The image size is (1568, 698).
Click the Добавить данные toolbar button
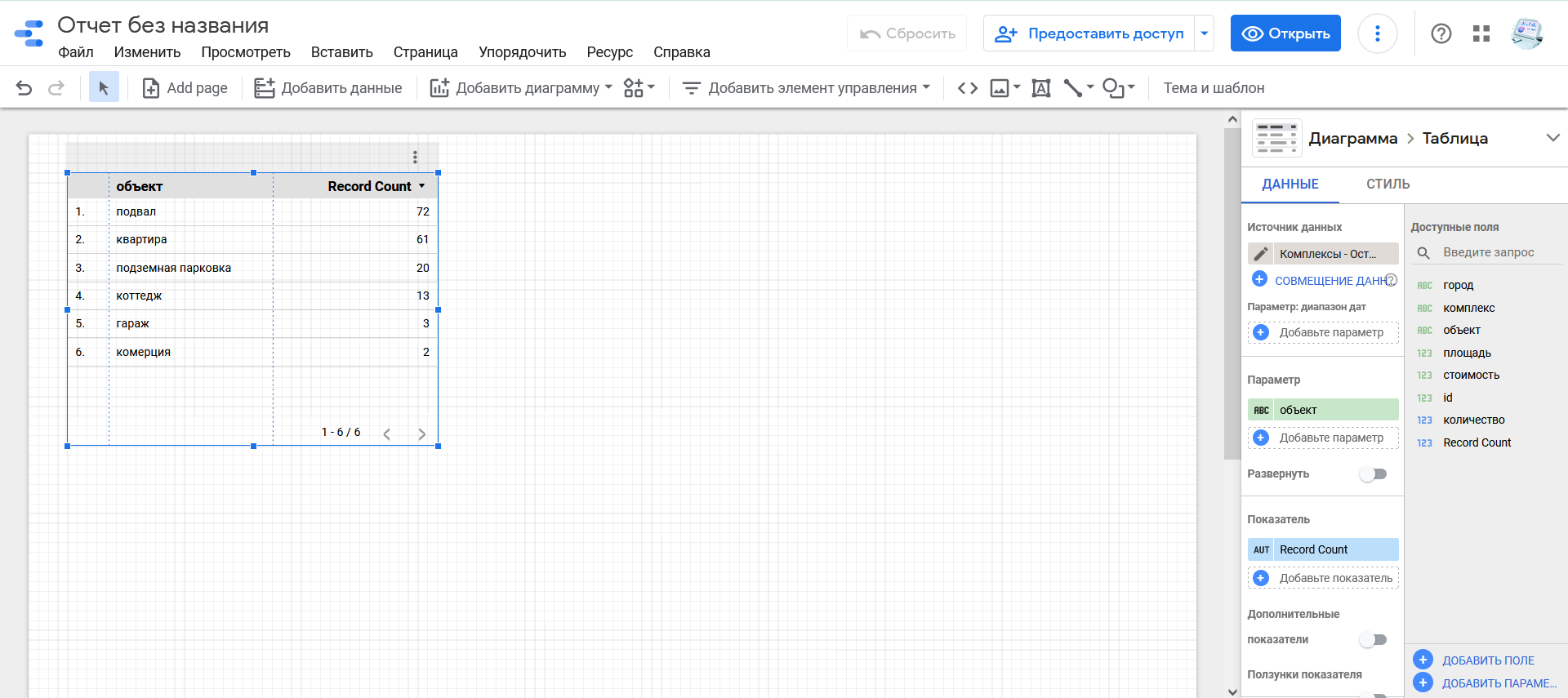pyautogui.click(x=328, y=88)
